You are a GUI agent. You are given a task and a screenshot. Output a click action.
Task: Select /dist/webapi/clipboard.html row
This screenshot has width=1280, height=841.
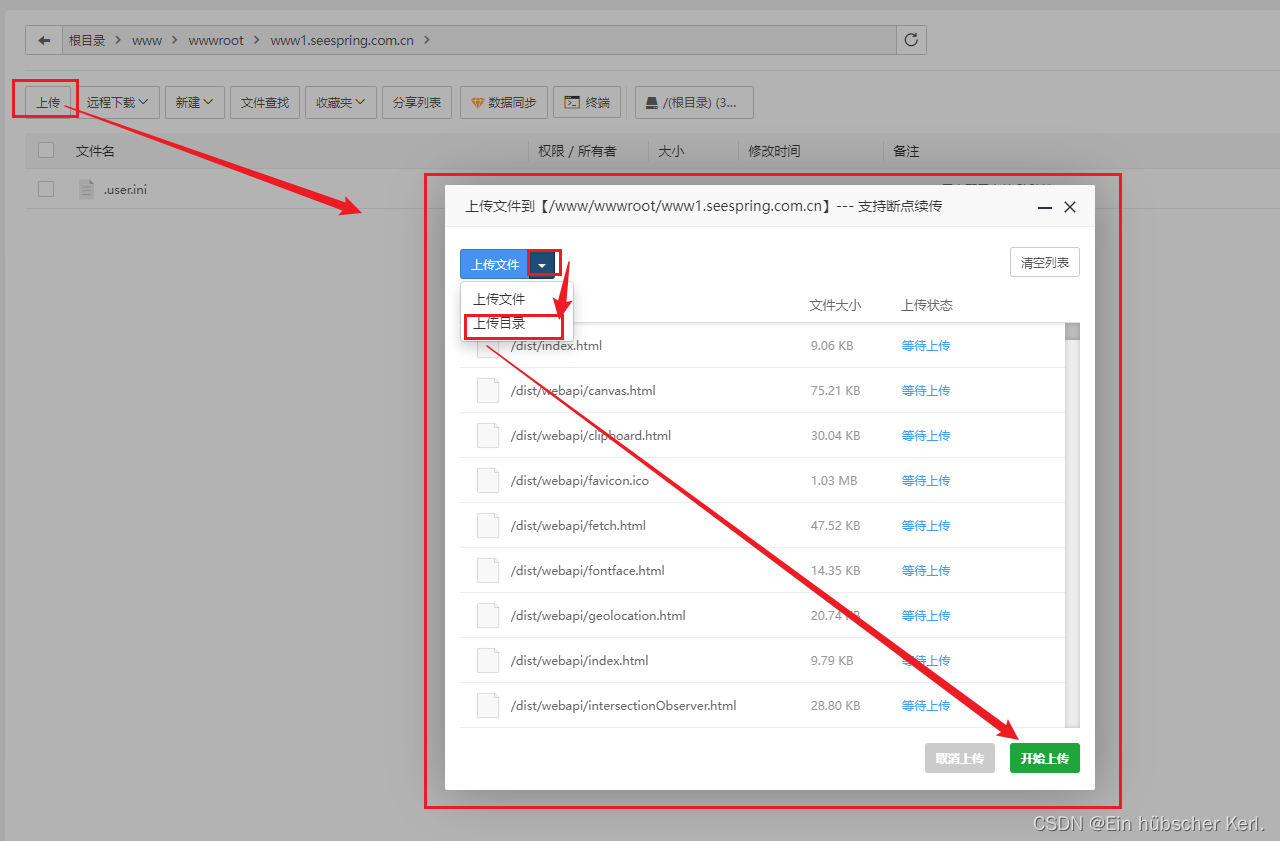point(762,435)
